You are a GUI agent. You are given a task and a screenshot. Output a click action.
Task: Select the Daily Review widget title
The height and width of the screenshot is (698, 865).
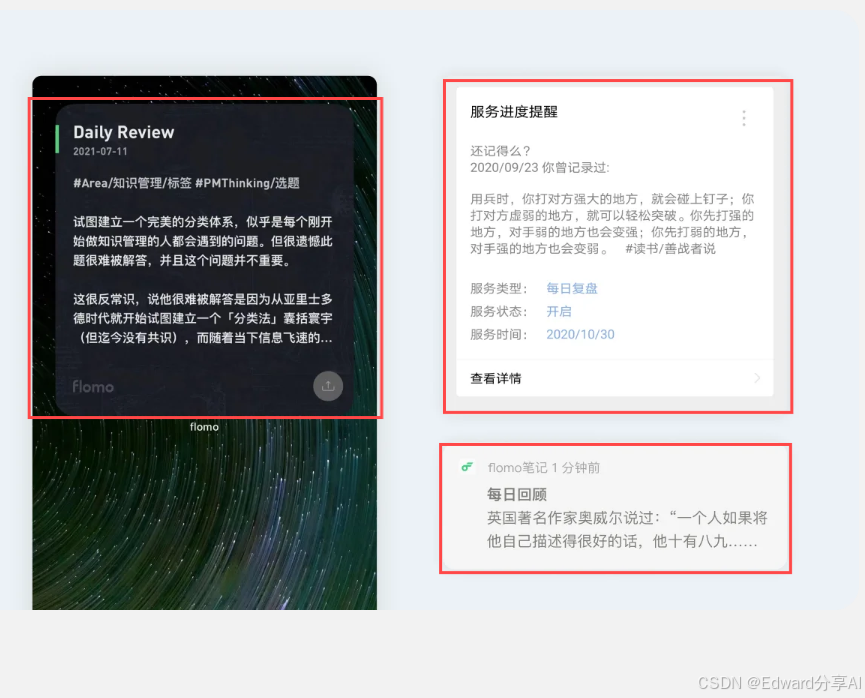(124, 132)
